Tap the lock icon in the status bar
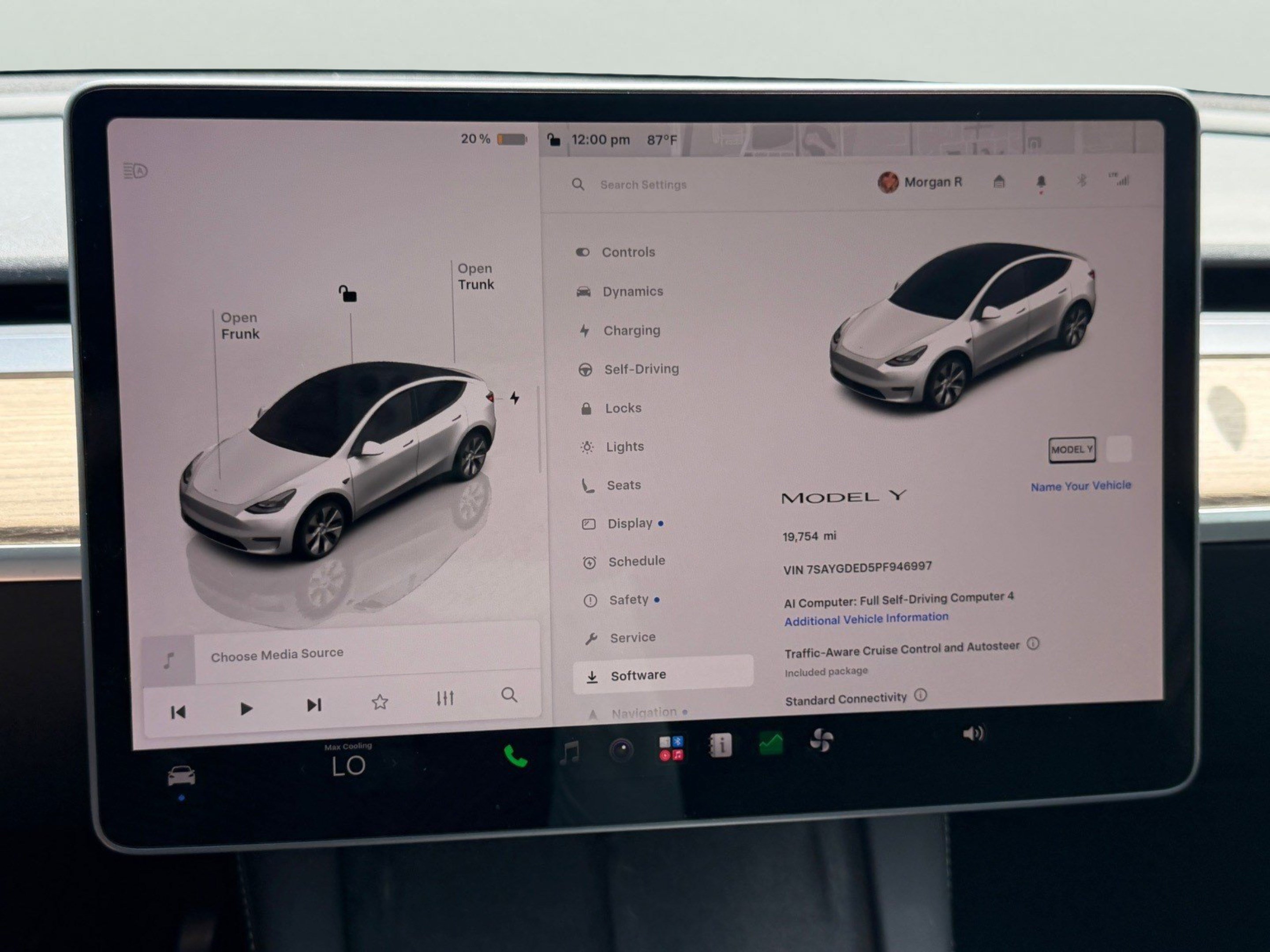The image size is (1270, 952). point(553,139)
